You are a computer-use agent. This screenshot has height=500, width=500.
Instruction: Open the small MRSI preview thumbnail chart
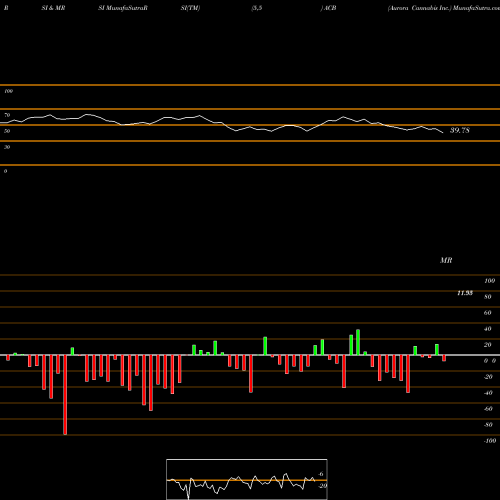(247, 479)
